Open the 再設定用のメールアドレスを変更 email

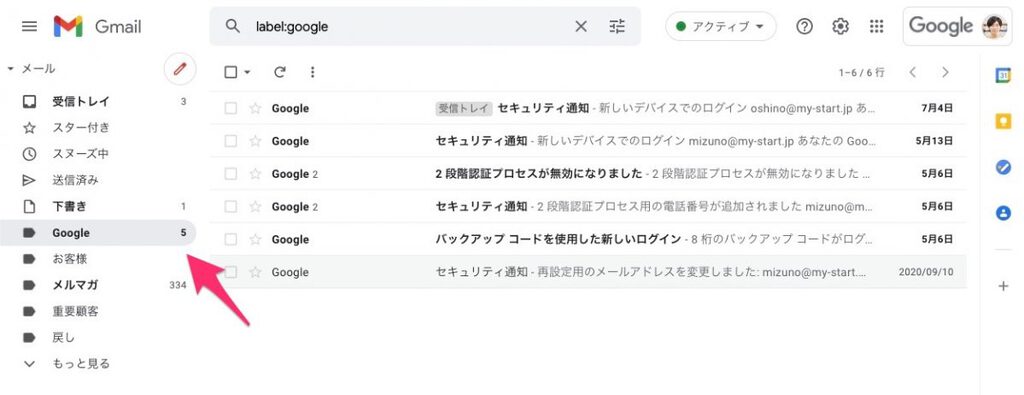588,272
